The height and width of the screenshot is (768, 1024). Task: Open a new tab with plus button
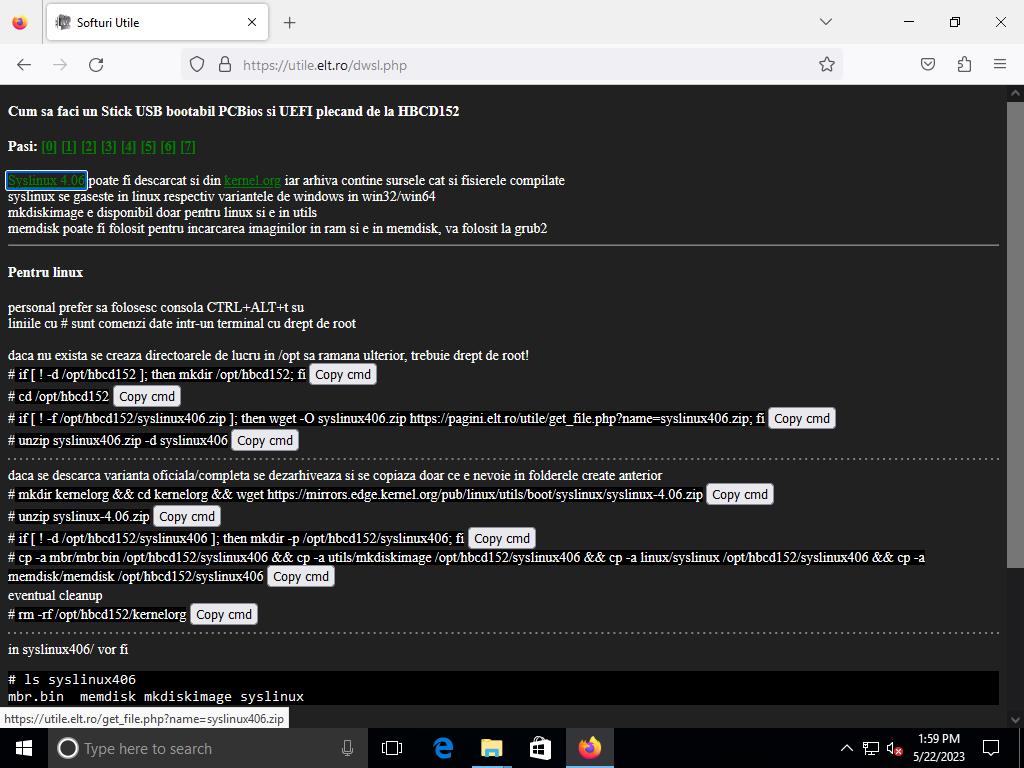[x=290, y=22]
